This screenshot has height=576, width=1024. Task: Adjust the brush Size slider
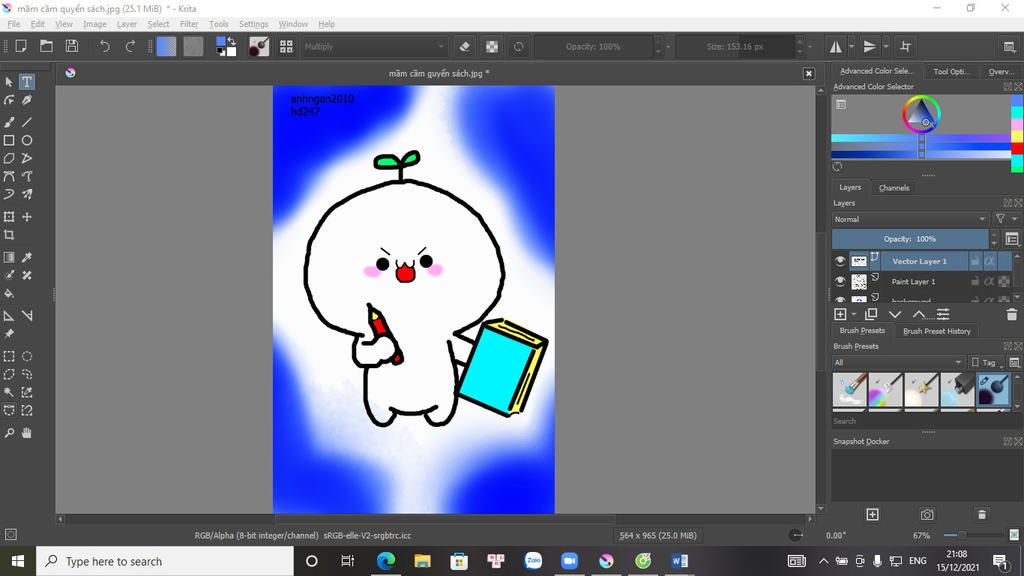[x=735, y=46]
